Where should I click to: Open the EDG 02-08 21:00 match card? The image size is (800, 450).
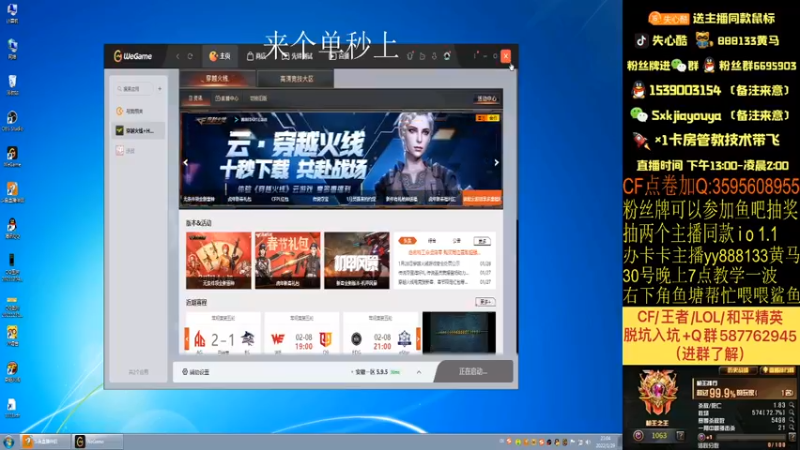click(x=381, y=333)
